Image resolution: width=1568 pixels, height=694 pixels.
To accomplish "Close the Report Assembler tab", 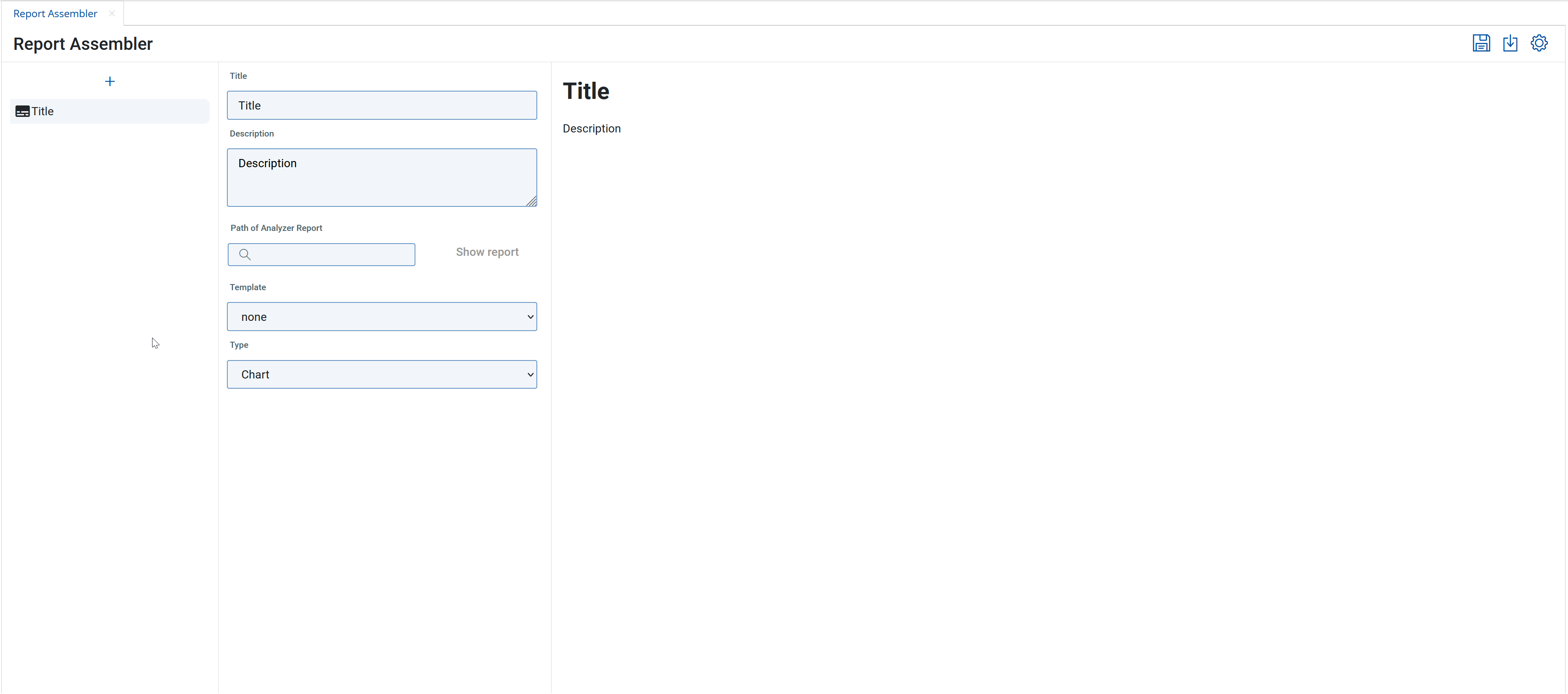I will click(112, 13).
